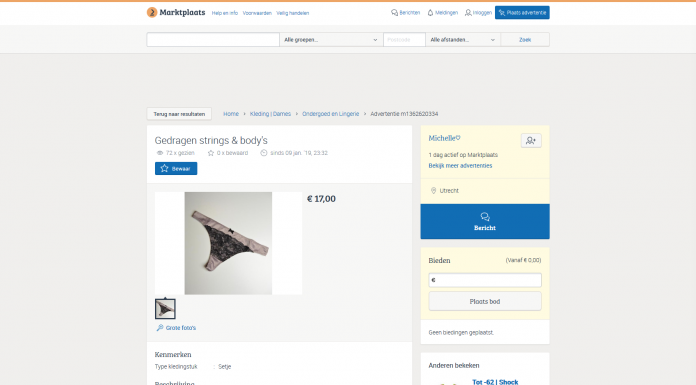The height and width of the screenshot is (385, 696).
Task: Click star icon next to bewaard count
Action: pos(211,153)
